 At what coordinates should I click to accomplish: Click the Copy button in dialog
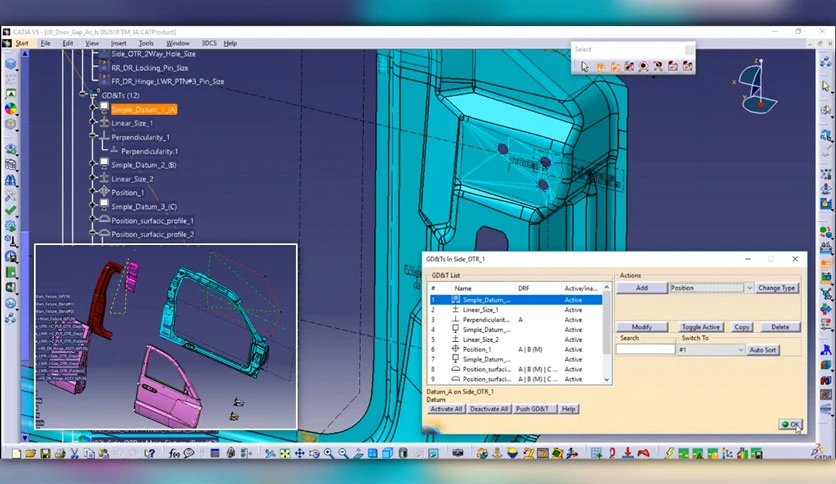pyautogui.click(x=742, y=327)
